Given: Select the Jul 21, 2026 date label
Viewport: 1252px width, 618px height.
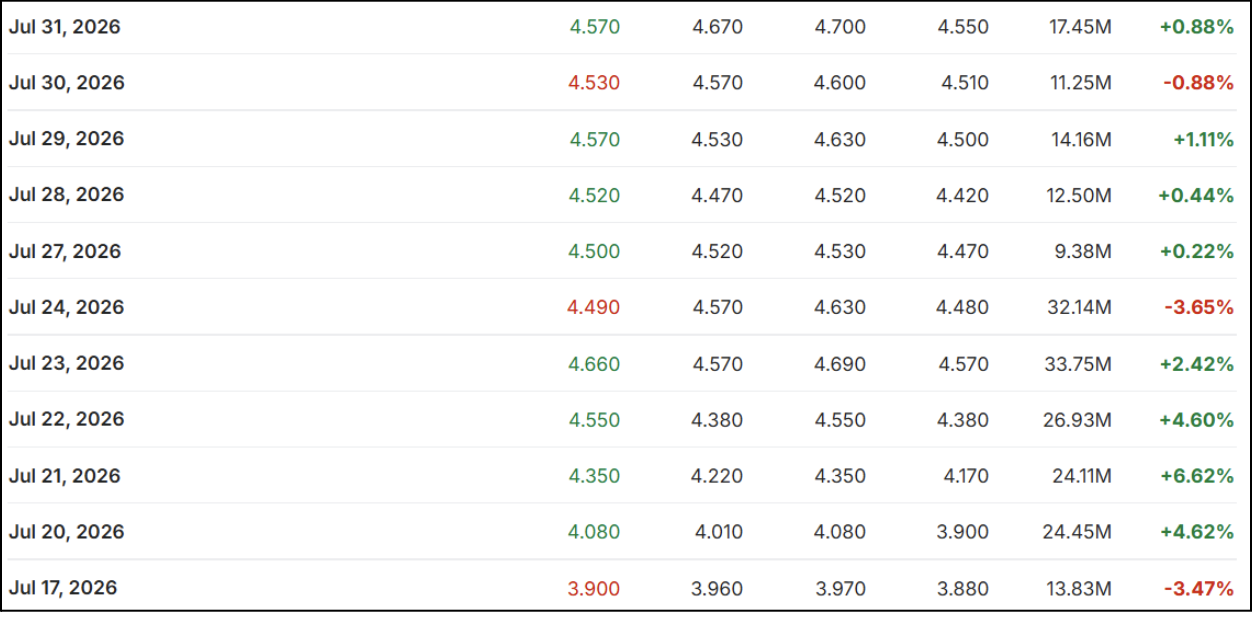Looking at the screenshot, I should click(64, 475).
